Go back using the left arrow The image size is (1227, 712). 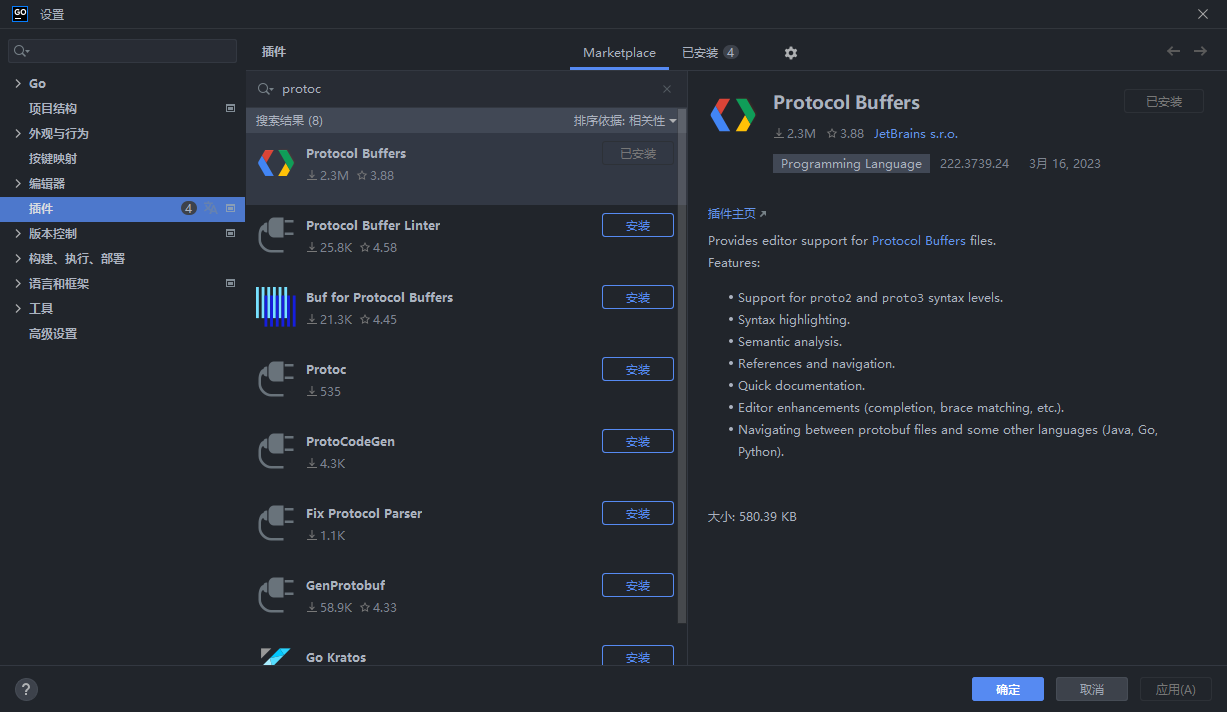[x=1173, y=51]
